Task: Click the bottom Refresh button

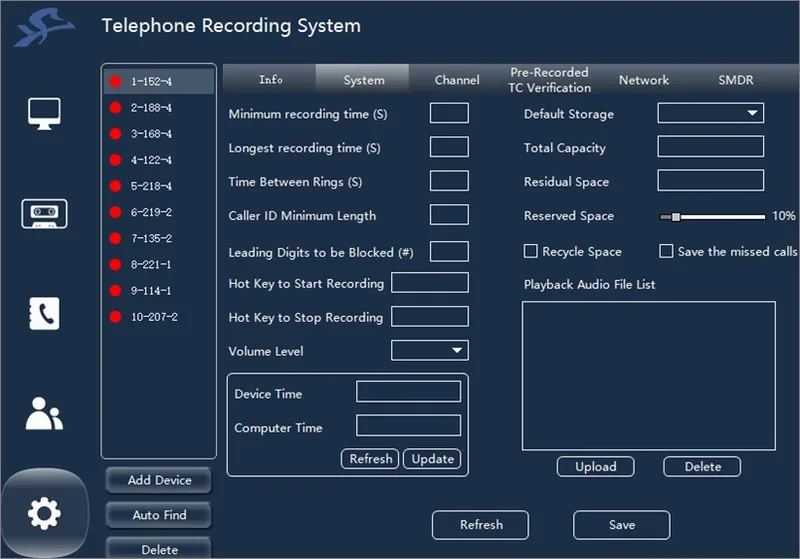Action: tap(481, 525)
